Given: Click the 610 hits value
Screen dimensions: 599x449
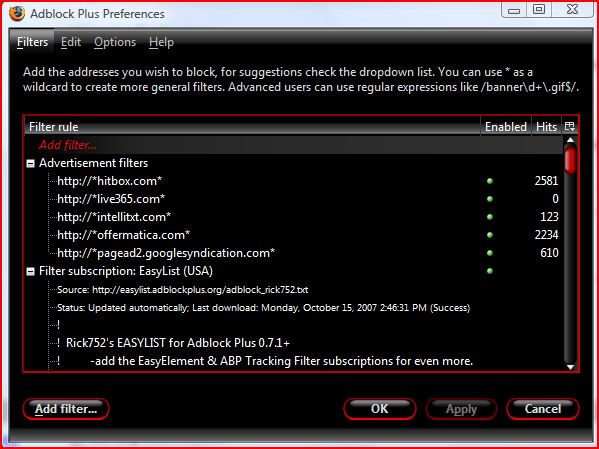Looking at the screenshot, I should tap(549, 253).
